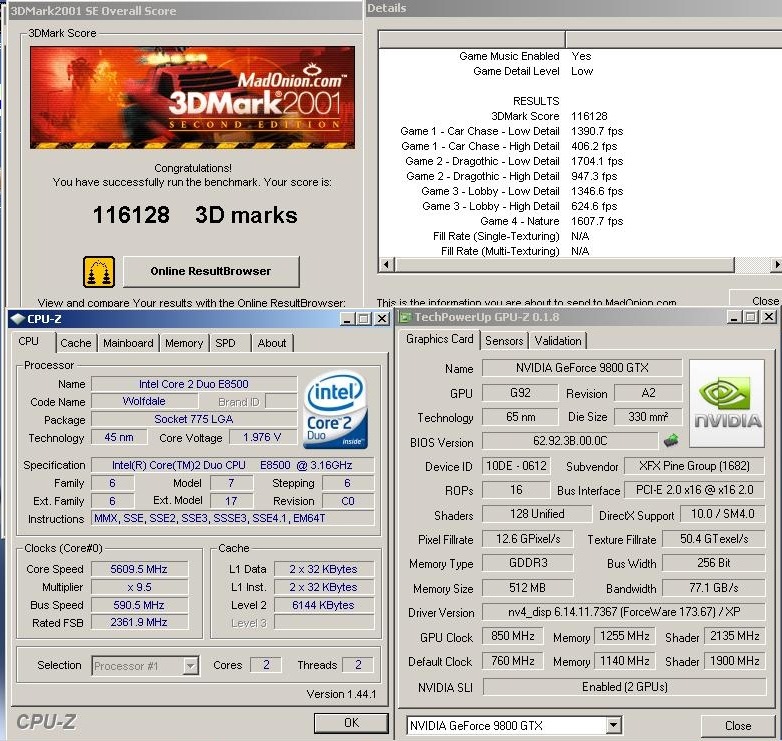Click the right scroll arrow in Details
Screen dimensions: 782x741
point(777,264)
